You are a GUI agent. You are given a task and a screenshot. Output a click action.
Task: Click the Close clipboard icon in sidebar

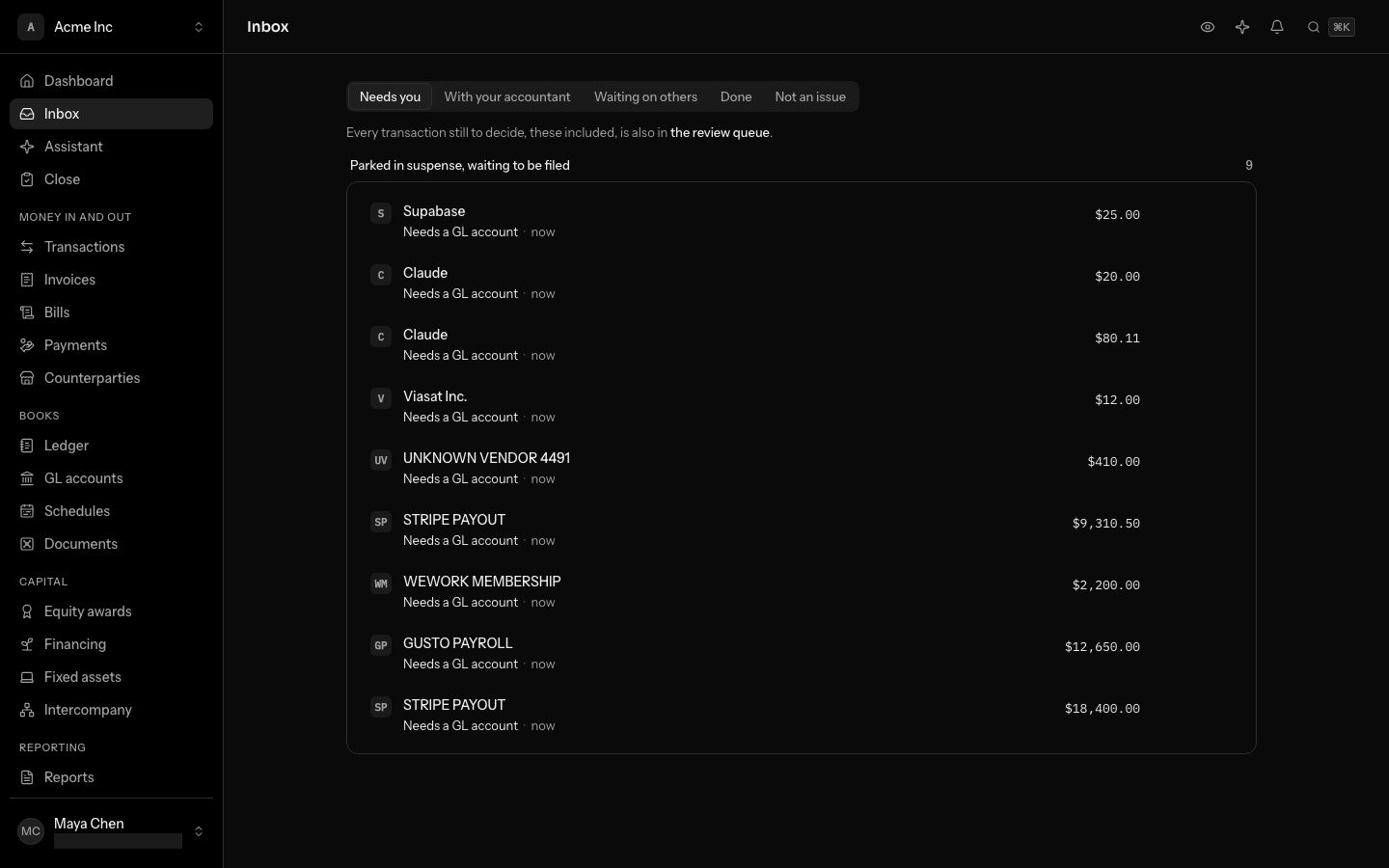pos(27,179)
